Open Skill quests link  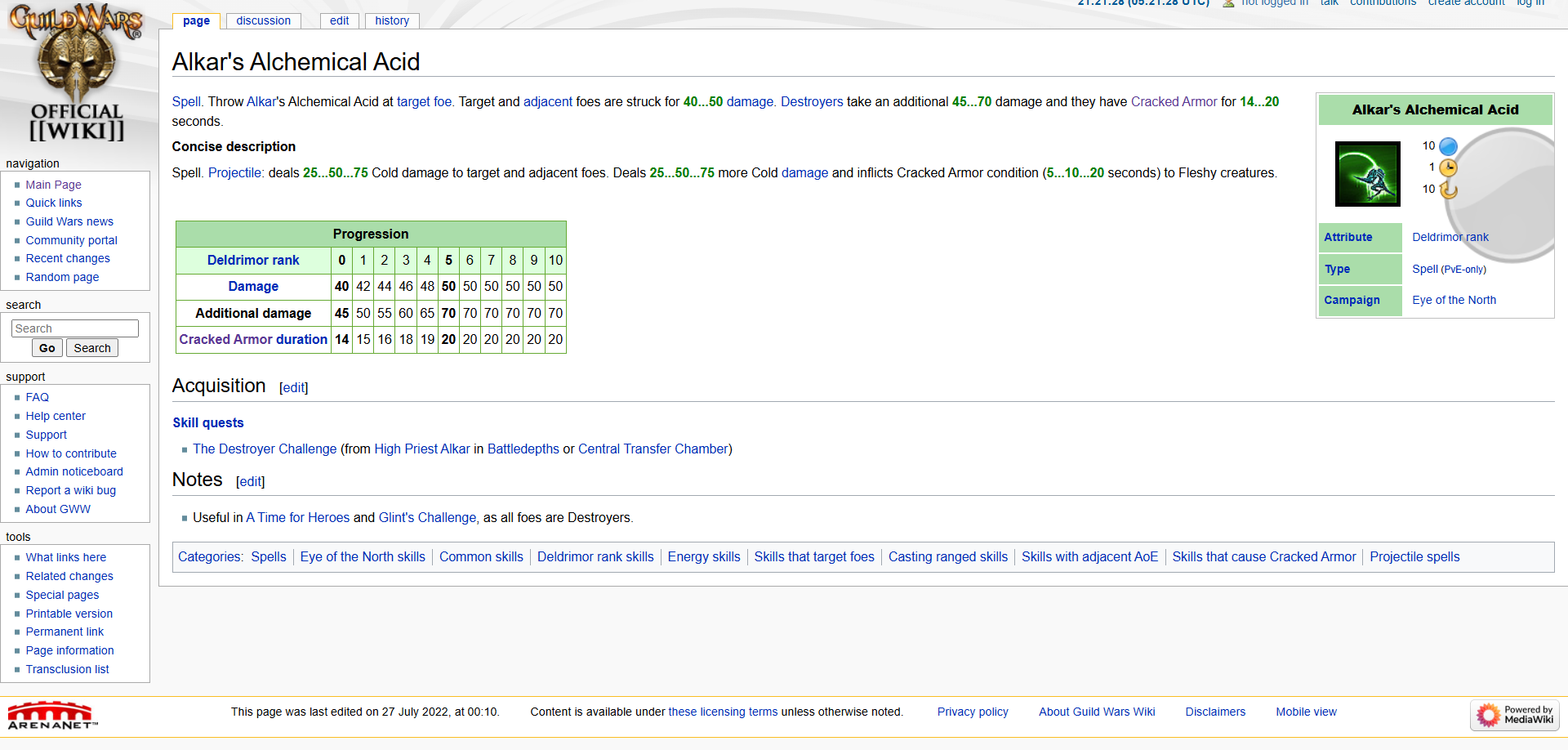tap(208, 422)
